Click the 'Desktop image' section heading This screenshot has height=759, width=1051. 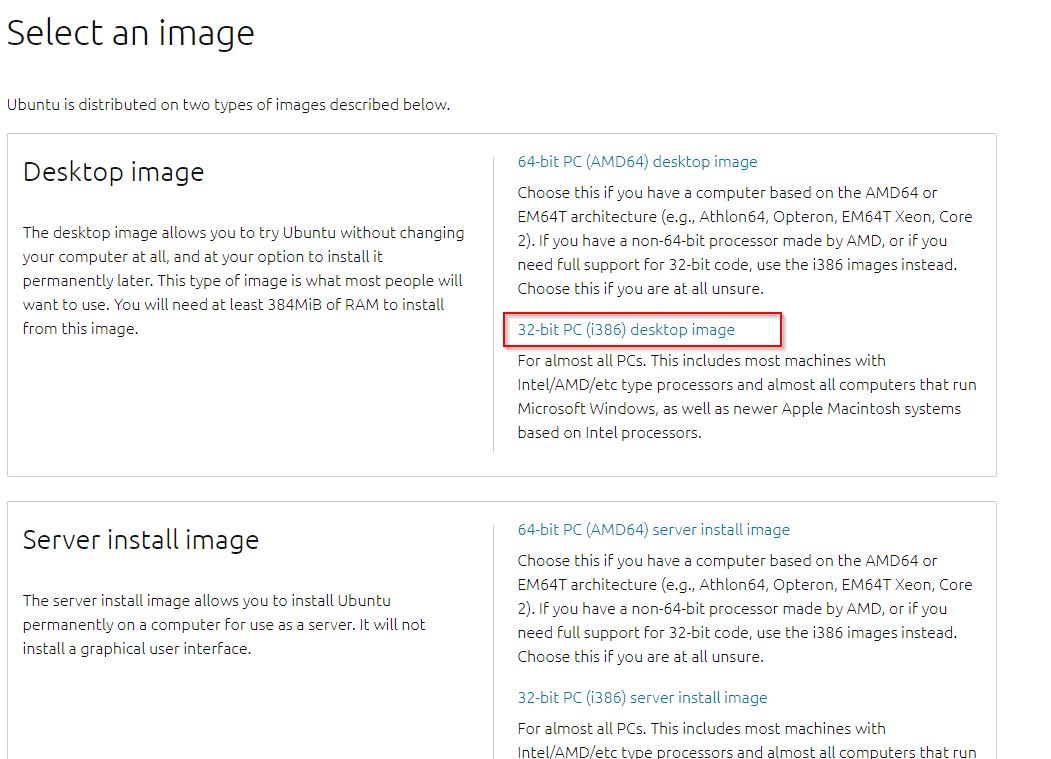[x=113, y=172]
